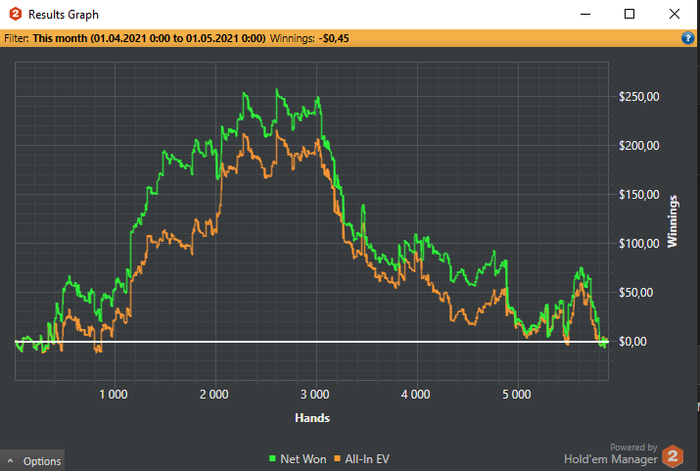Viewport: 700px width, 471px height.
Task: Click the $200,00 axis label
Action: [x=639, y=146]
